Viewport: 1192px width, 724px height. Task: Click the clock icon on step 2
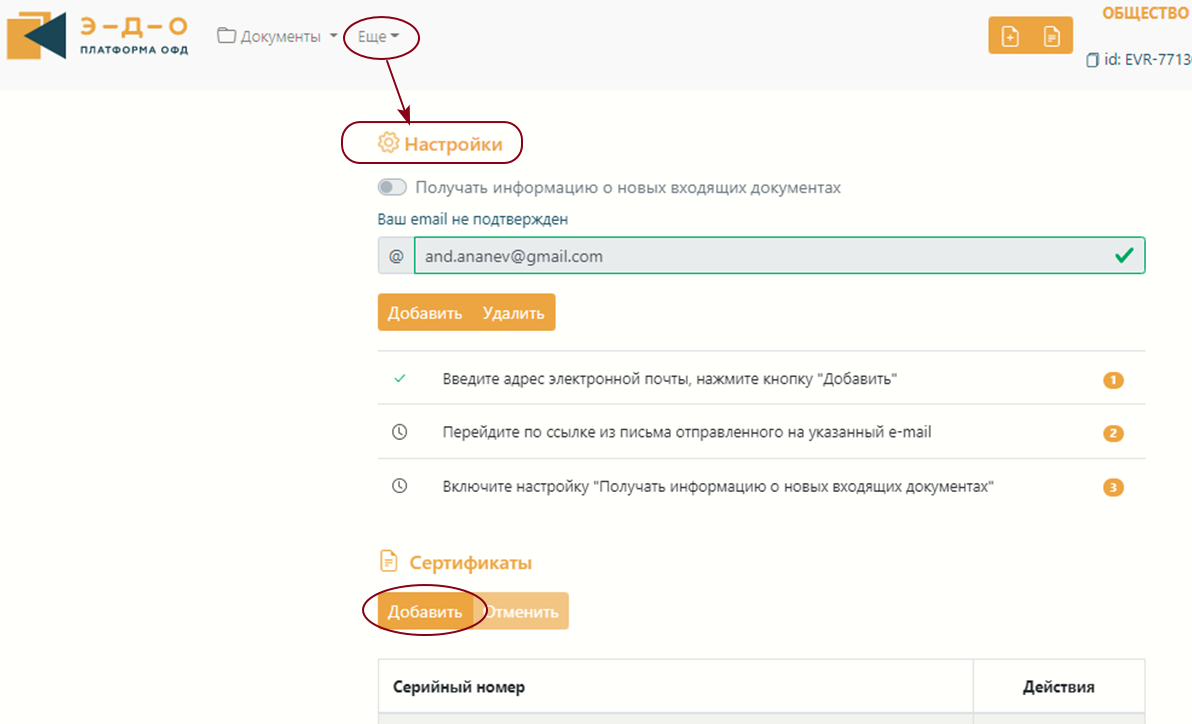pyautogui.click(x=399, y=433)
